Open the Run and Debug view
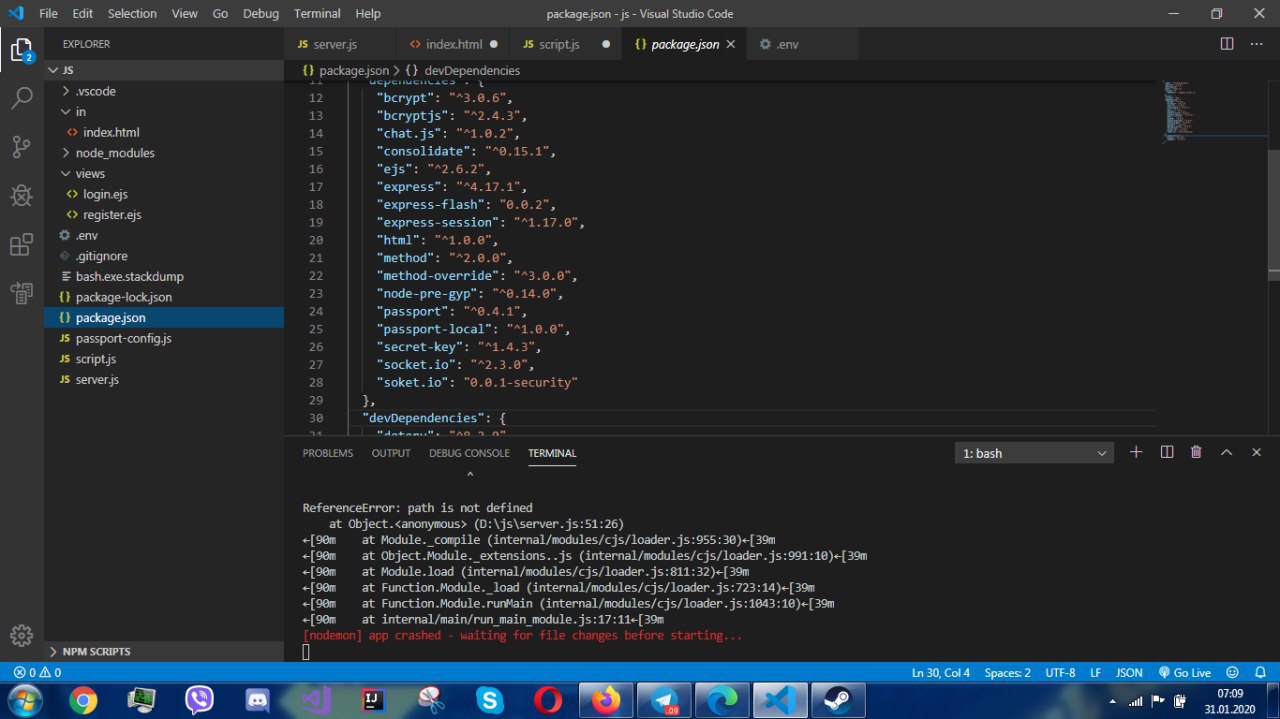1280x719 pixels. pyautogui.click(x=22, y=195)
